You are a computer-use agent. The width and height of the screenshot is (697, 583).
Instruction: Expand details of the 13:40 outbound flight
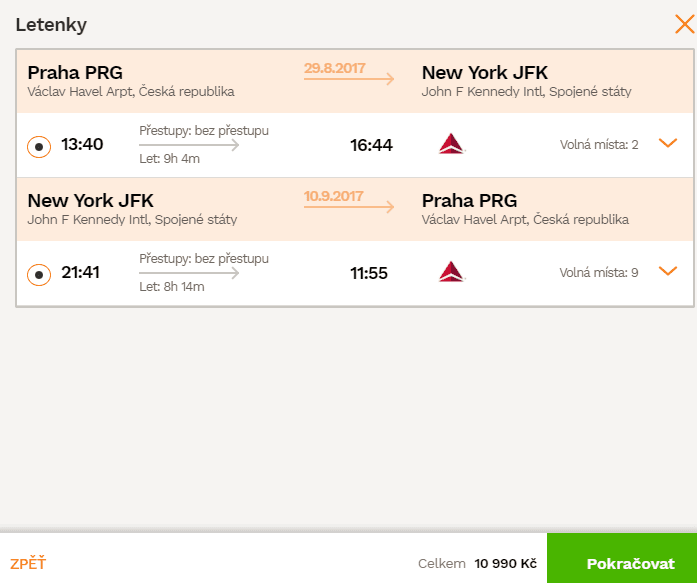[668, 143]
